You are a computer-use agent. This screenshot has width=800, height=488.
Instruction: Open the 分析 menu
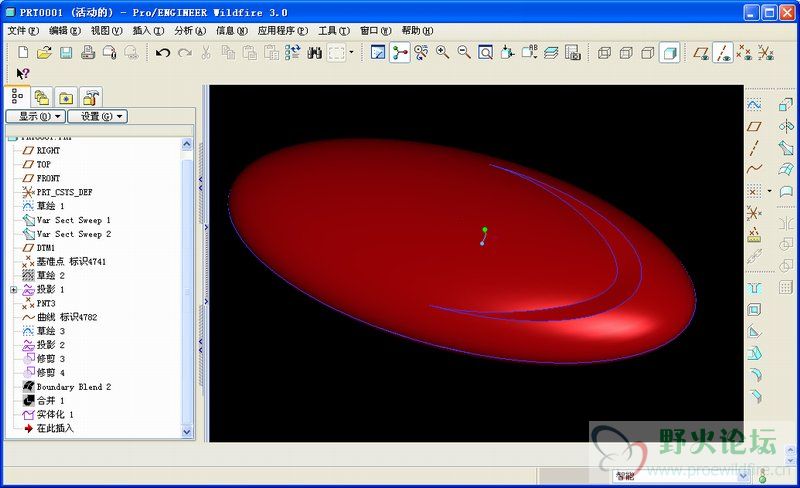coord(190,31)
